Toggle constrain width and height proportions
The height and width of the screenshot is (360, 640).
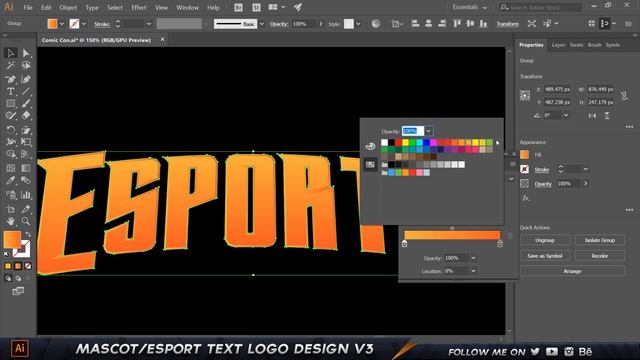[624, 96]
